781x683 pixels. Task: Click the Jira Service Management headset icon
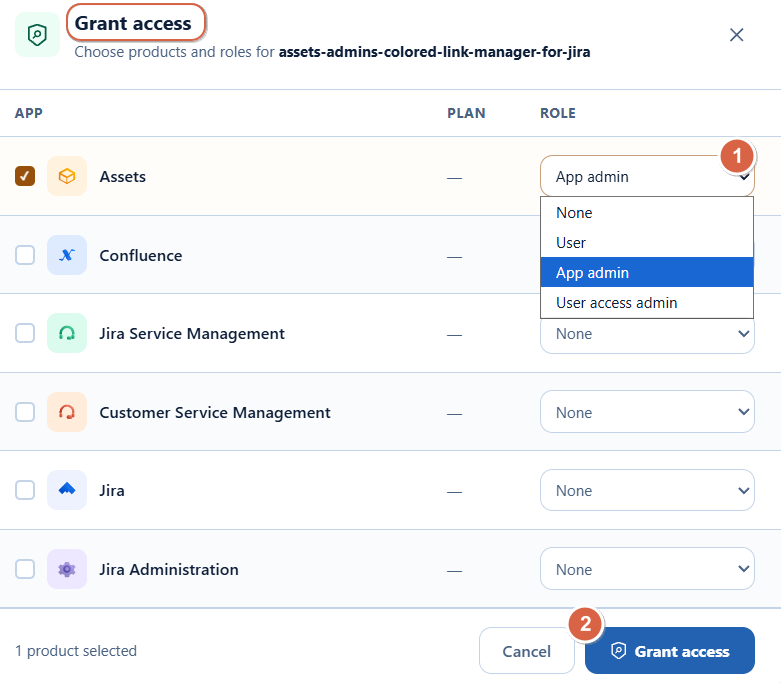tap(67, 333)
